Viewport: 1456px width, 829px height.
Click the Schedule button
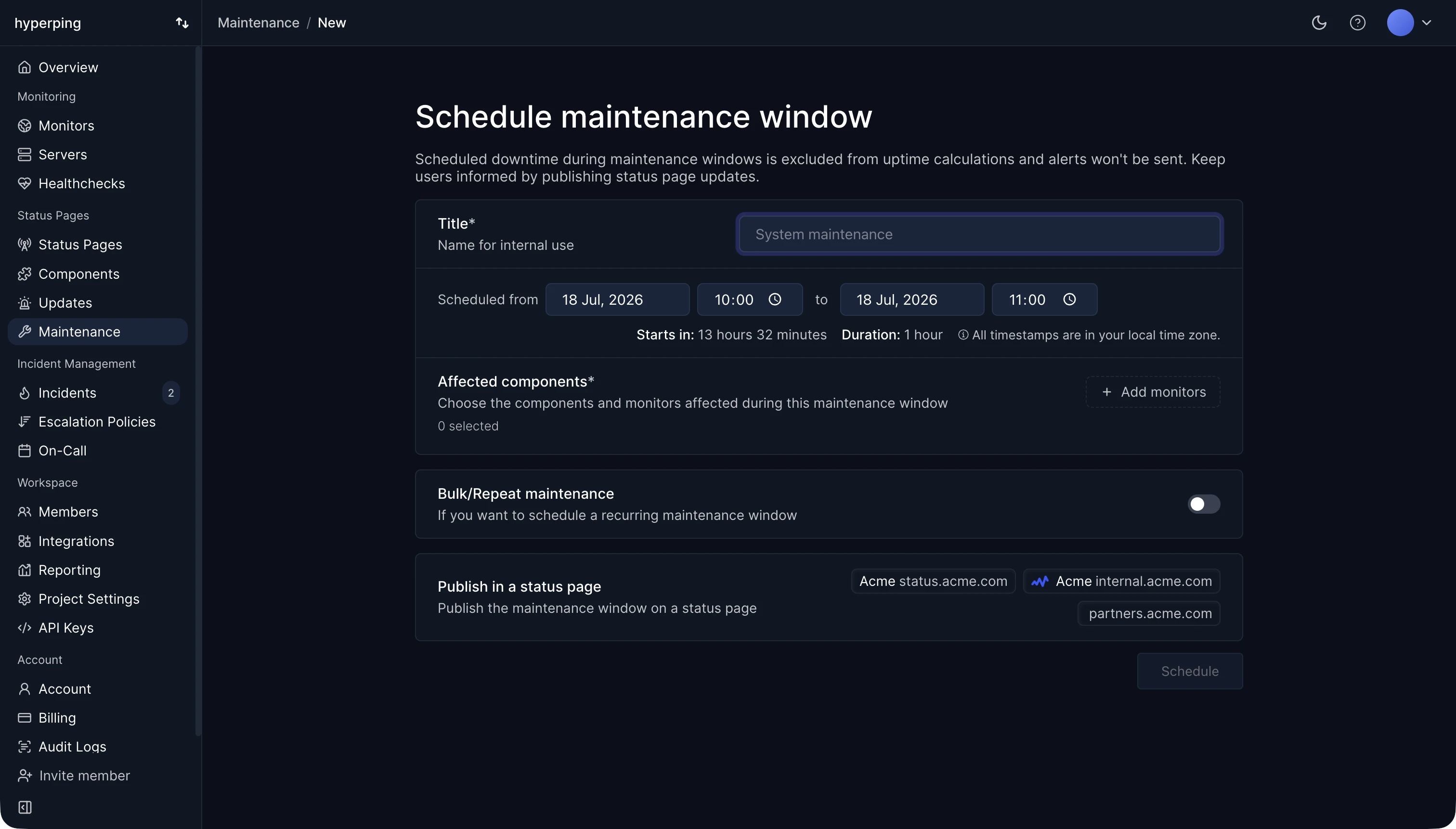pos(1190,671)
